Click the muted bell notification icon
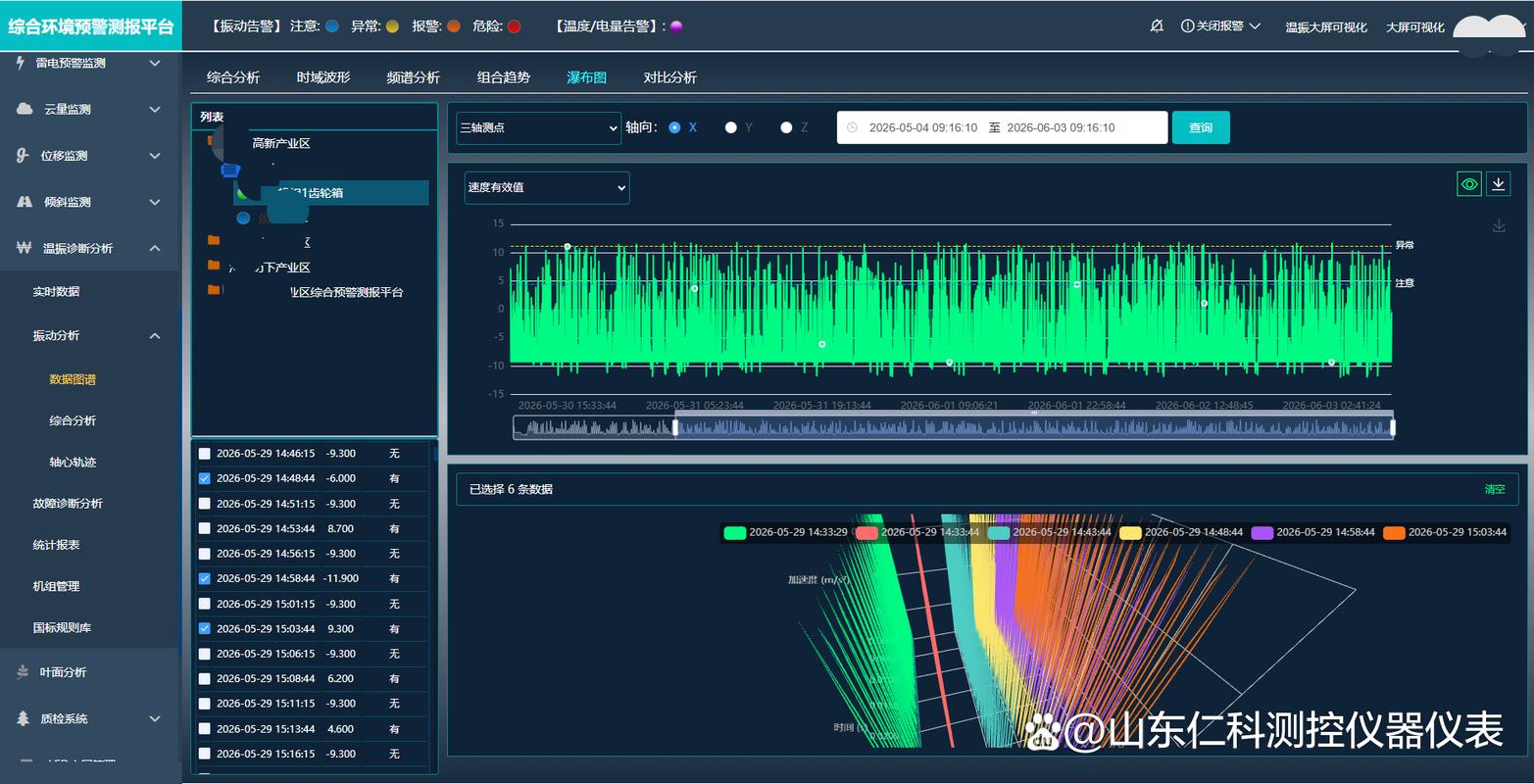 point(1157,26)
